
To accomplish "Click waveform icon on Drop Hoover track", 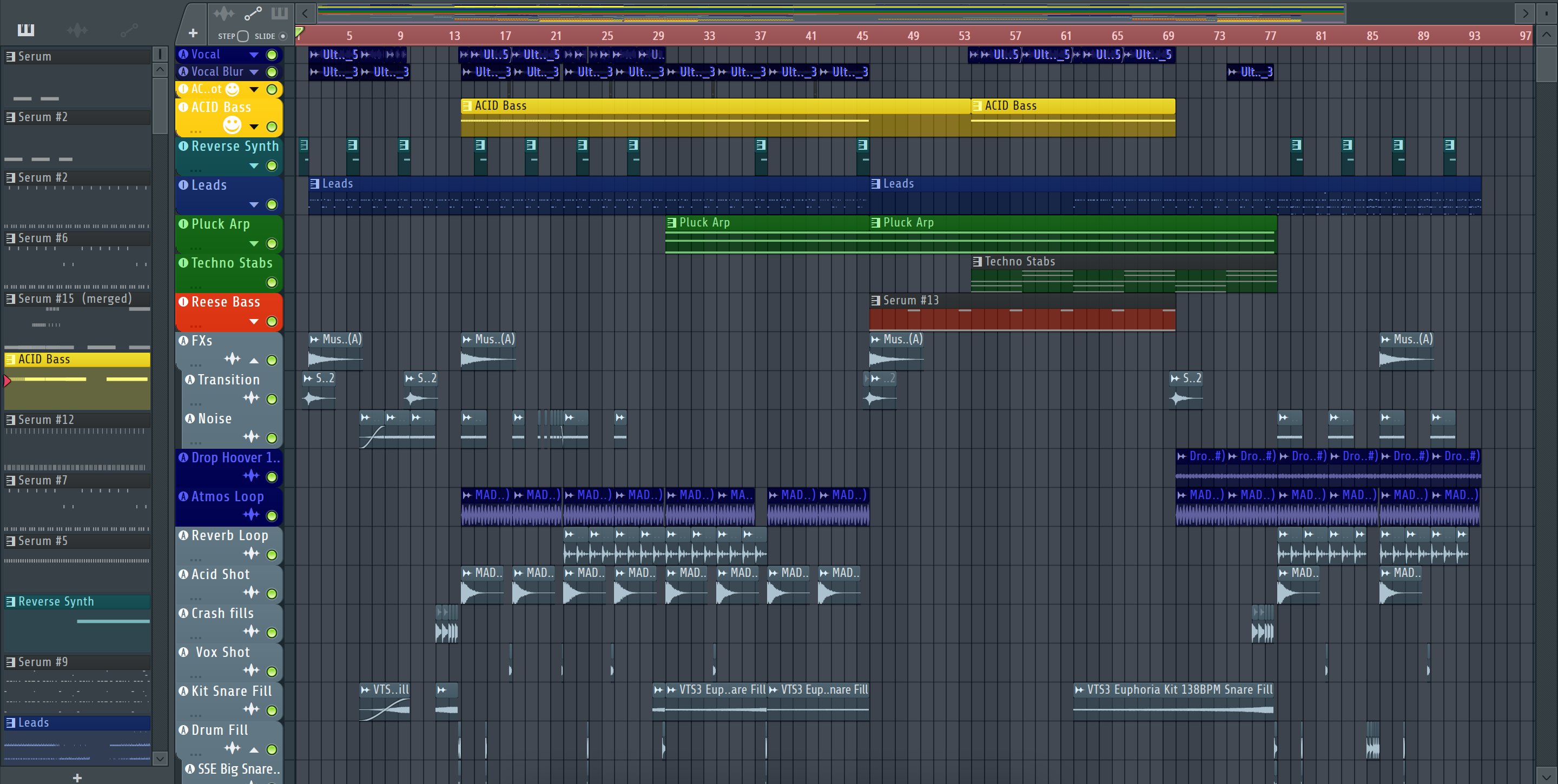I will (x=252, y=476).
